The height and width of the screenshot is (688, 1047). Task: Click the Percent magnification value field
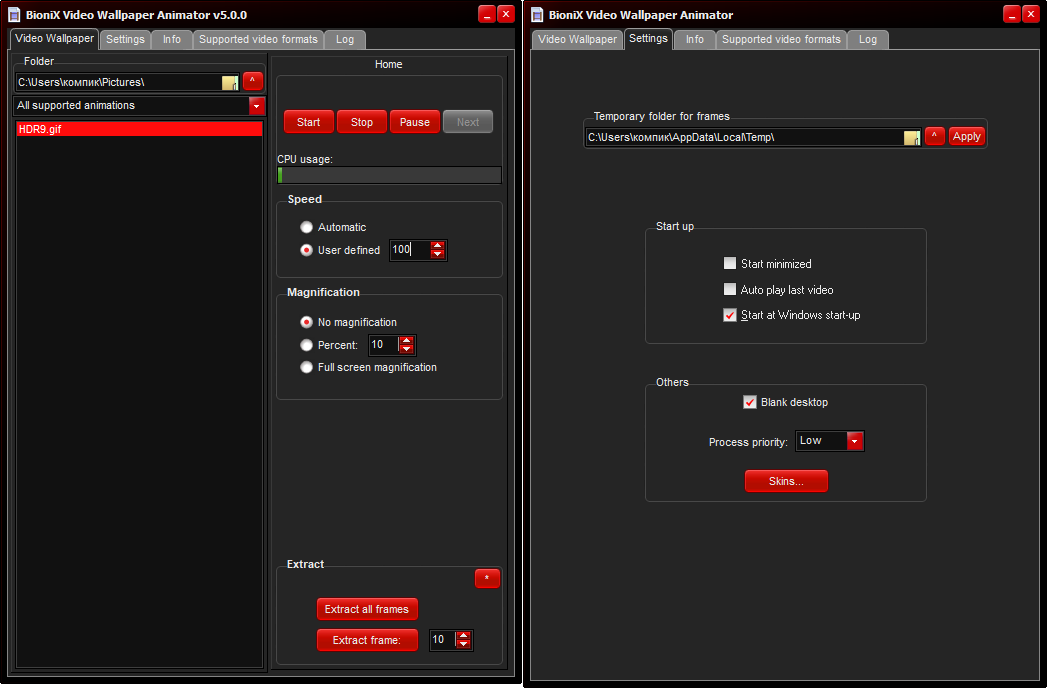point(384,345)
